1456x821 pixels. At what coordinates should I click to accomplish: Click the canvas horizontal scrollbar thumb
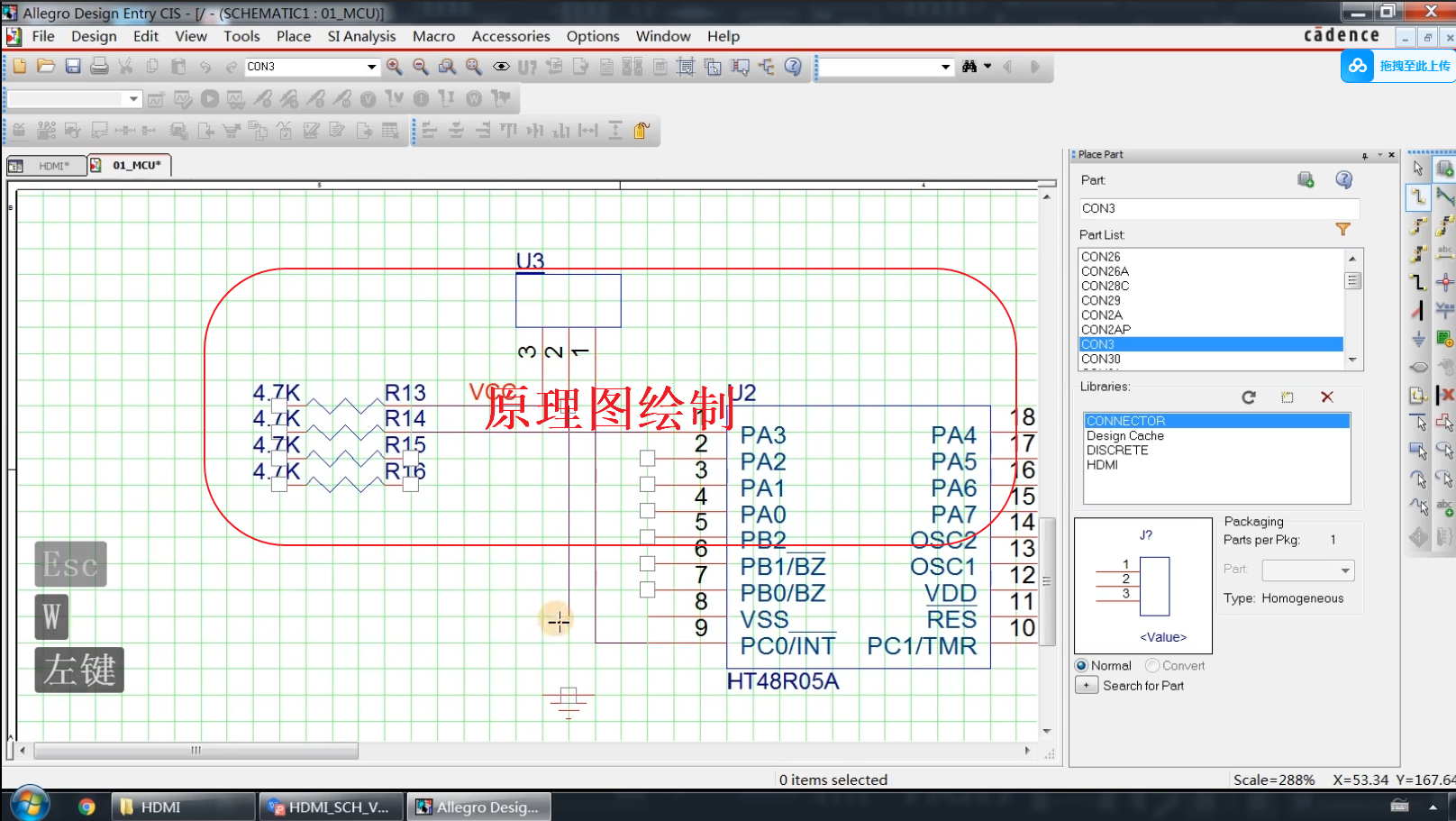196,750
